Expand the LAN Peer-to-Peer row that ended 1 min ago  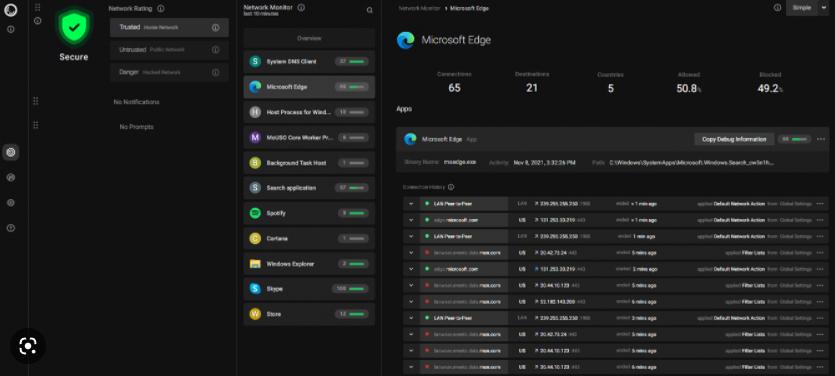(x=411, y=236)
